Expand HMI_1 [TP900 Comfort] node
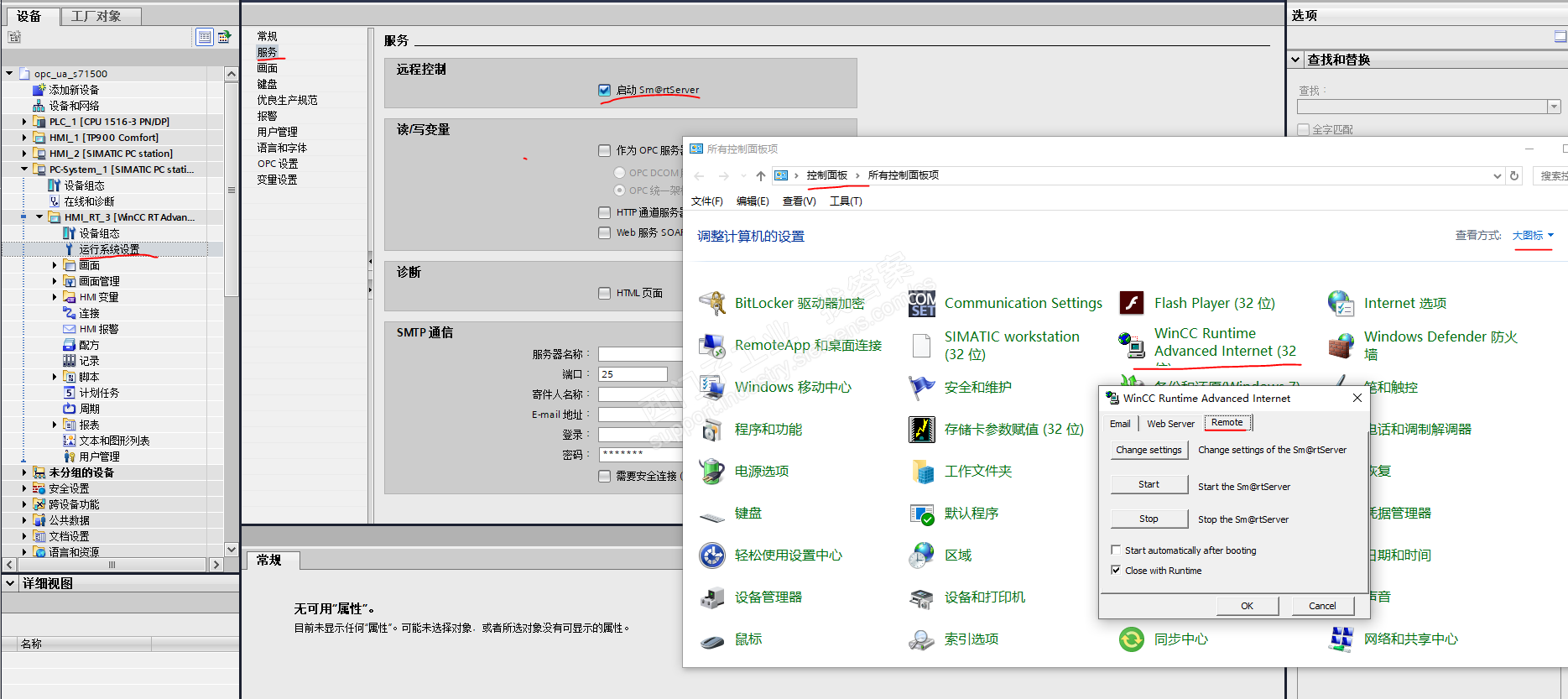Viewport: 1568px width, 699px height. pos(24,138)
